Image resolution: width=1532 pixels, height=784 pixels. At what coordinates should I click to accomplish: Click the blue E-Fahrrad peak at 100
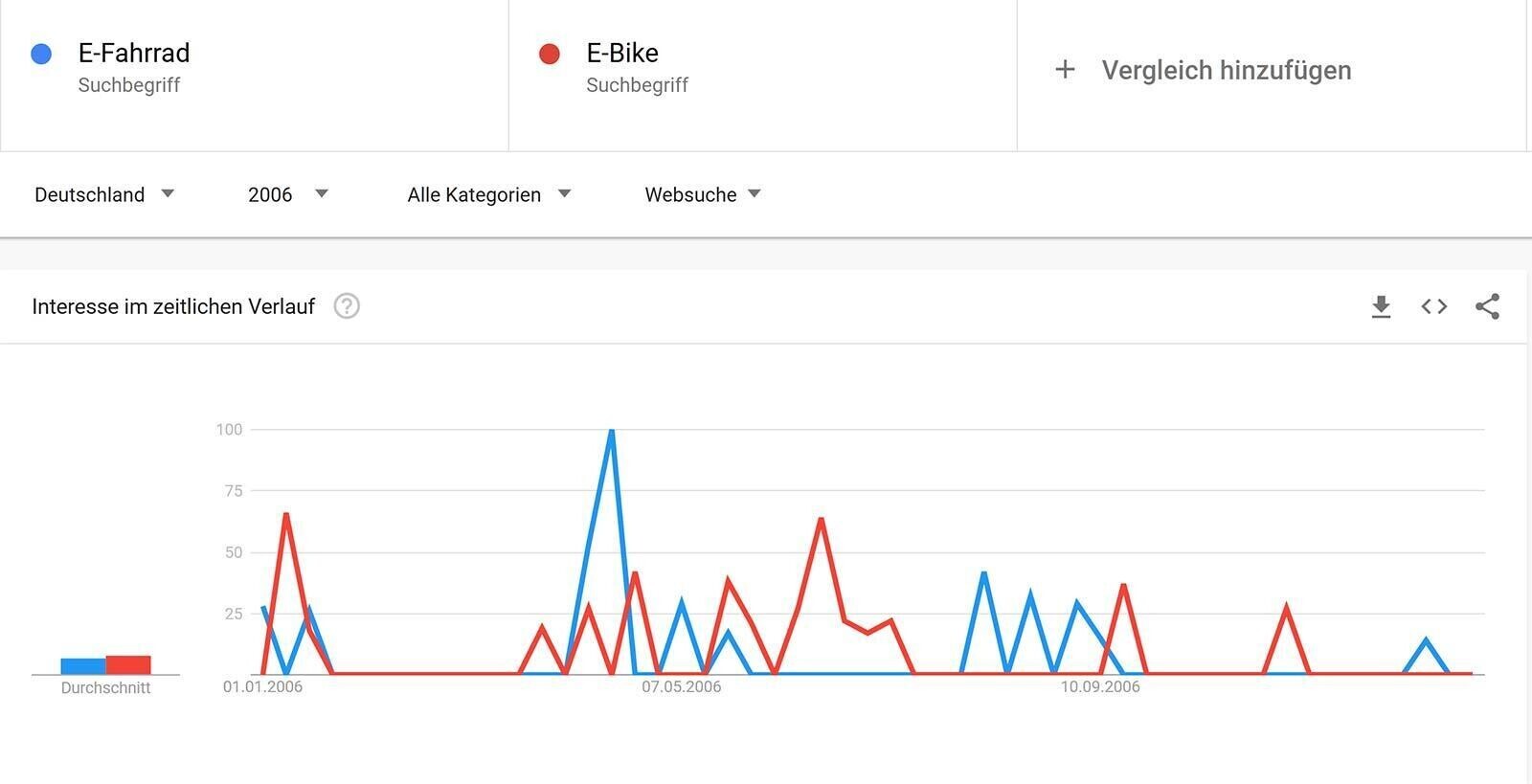pyautogui.click(x=611, y=432)
